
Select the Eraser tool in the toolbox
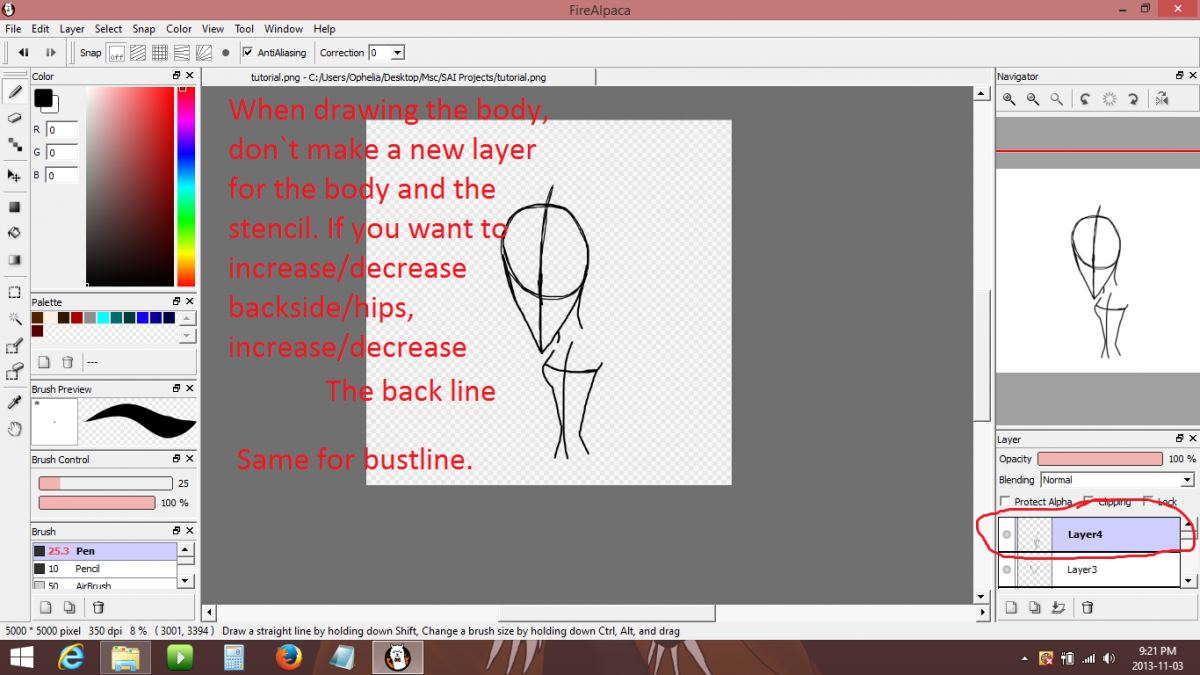pyautogui.click(x=15, y=118)
